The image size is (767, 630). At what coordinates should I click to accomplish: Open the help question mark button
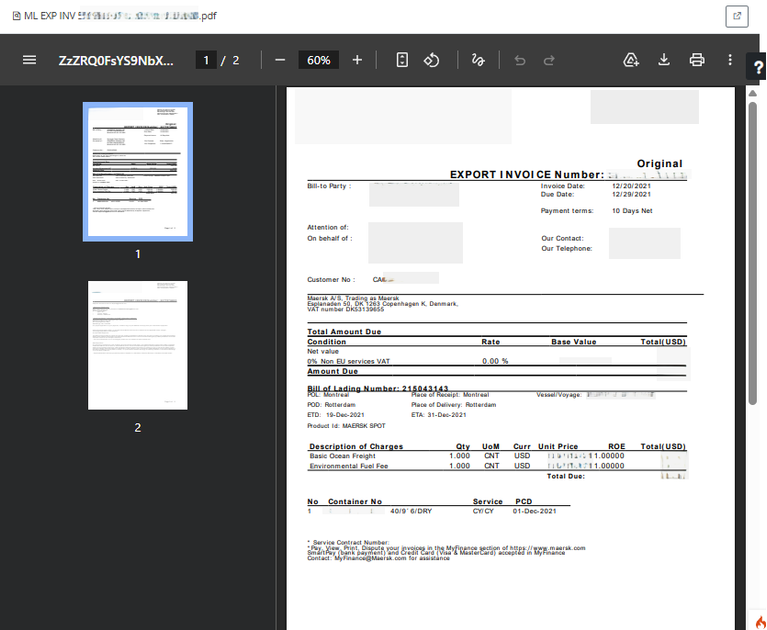[758, 67]
